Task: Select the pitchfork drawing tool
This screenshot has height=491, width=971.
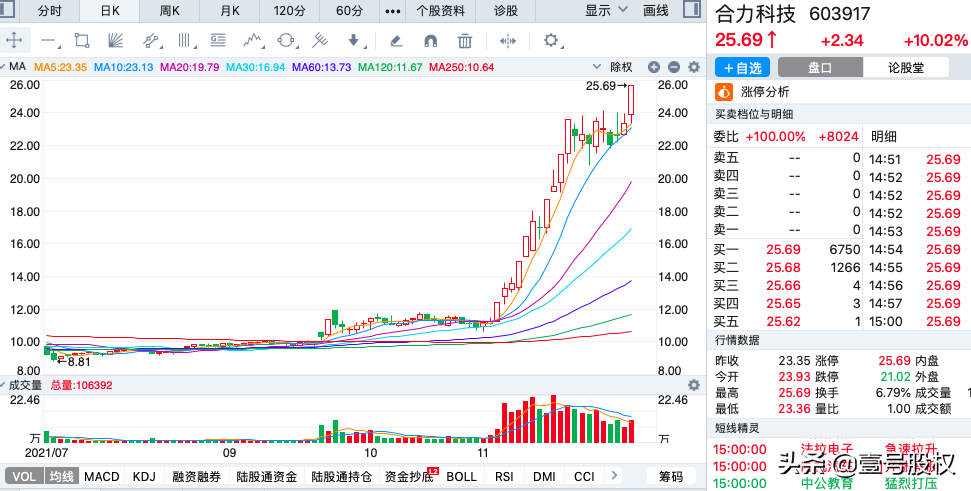Action: 320,41
